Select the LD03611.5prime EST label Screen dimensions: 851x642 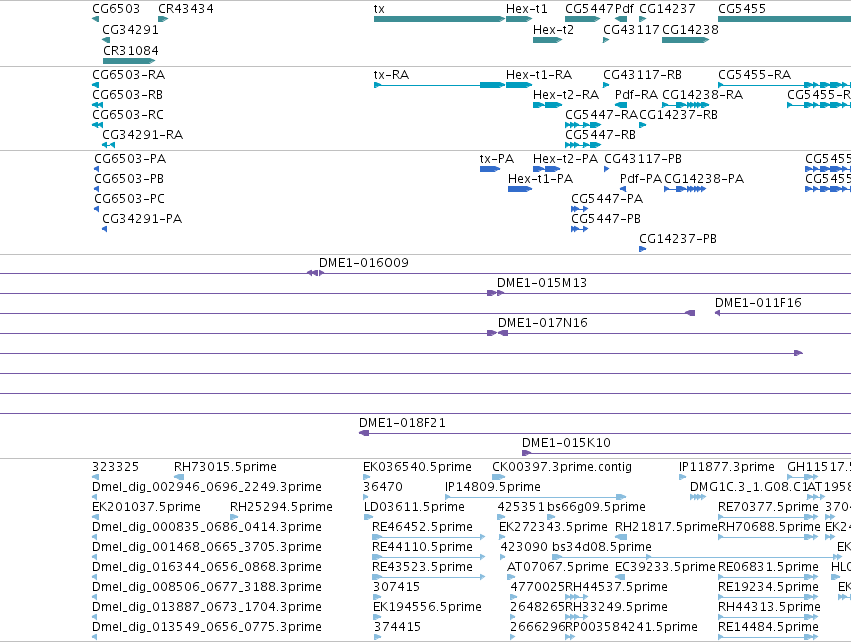pyautogui.click(x=414, y=507)
